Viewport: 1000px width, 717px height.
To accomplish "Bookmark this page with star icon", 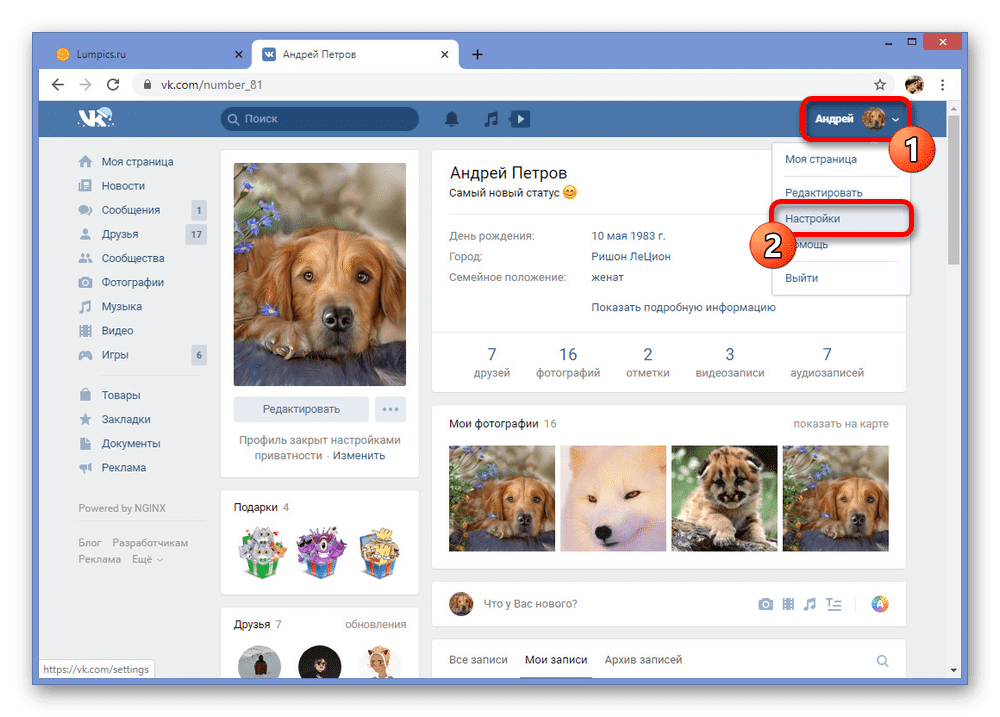I will [x=880, y=85].
